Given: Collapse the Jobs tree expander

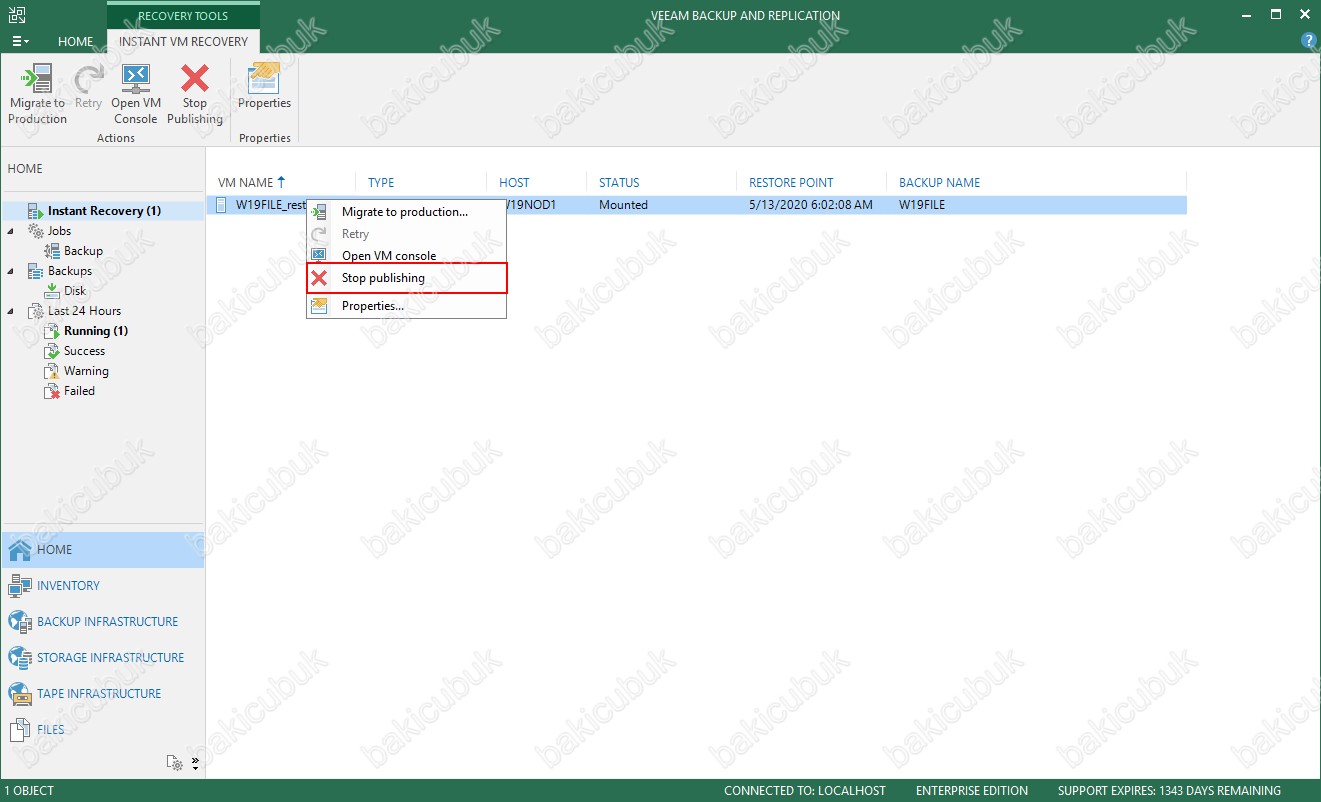Looking at the screenshot, I should (12, 231).
